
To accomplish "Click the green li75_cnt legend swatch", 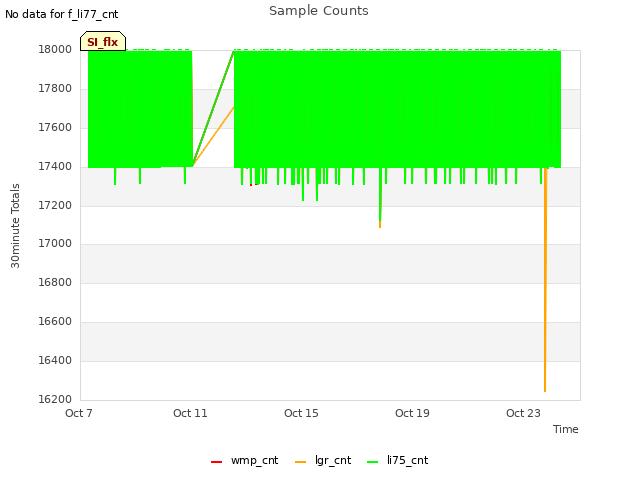I will coord(373,462).
